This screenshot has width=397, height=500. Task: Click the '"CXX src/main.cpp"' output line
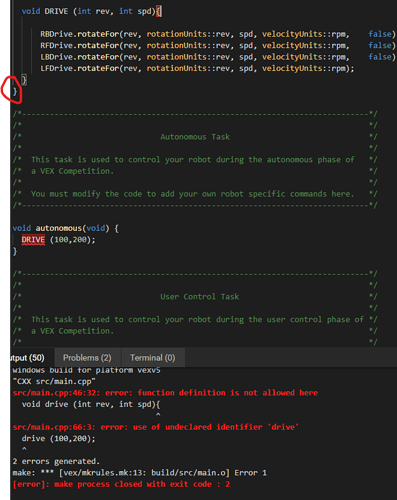tap(54, 381)
